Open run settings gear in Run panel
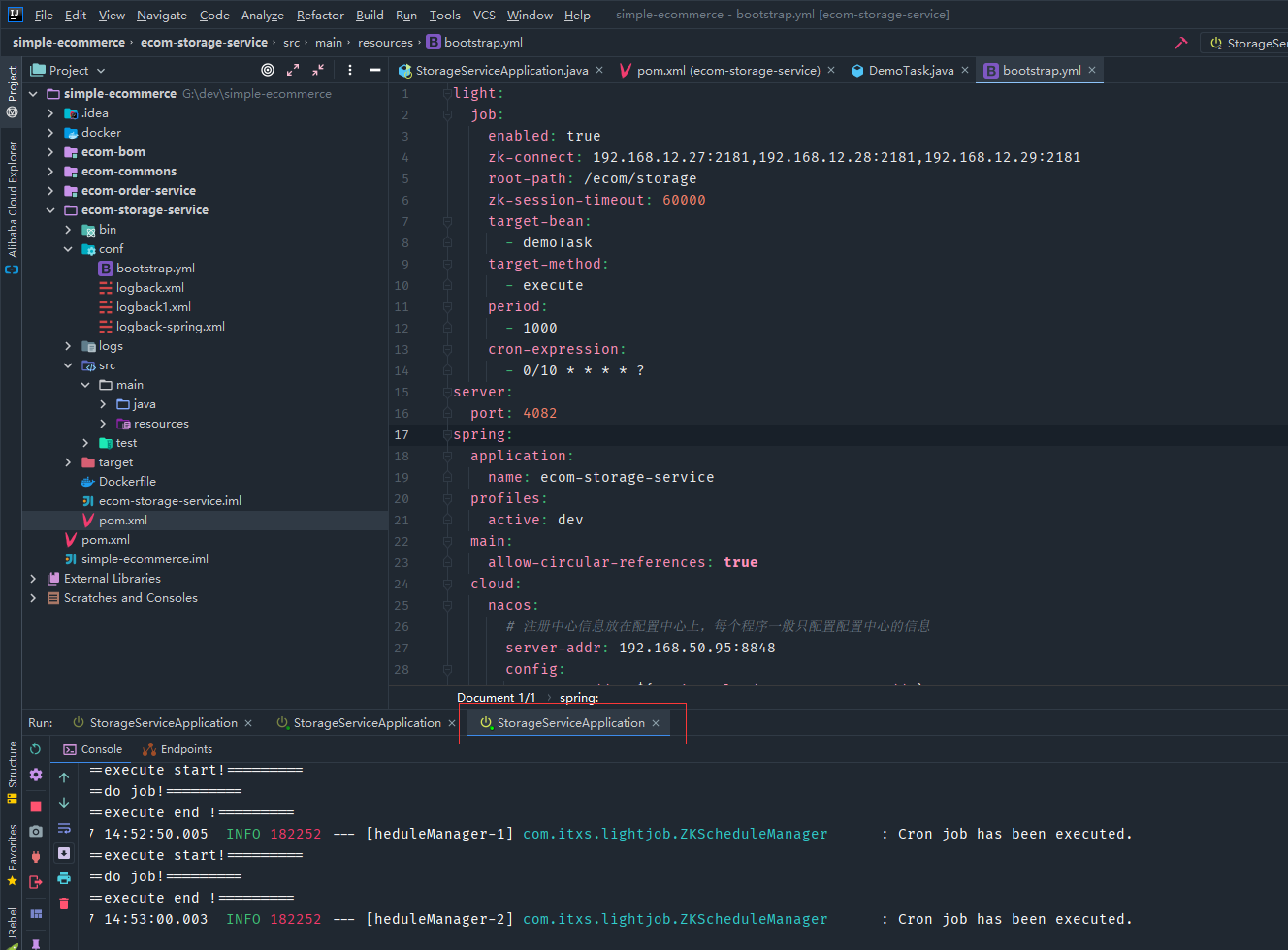 pyautogui.click(x=36, y=775)
